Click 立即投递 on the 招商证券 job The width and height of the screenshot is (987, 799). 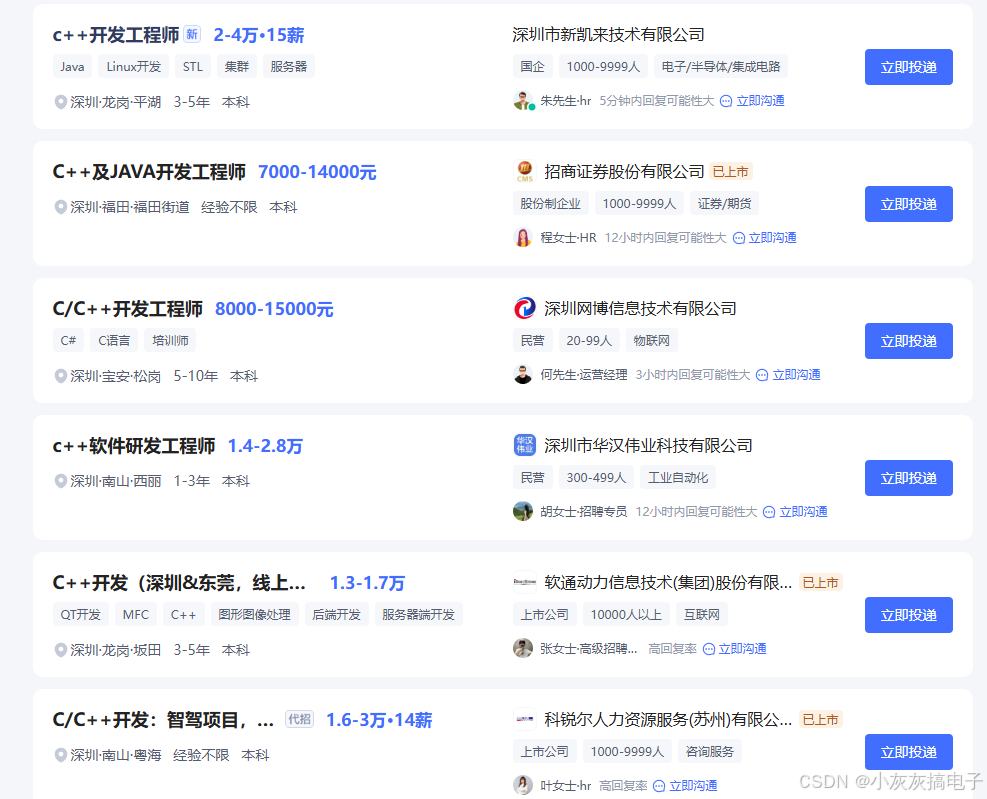click(908, 204)
